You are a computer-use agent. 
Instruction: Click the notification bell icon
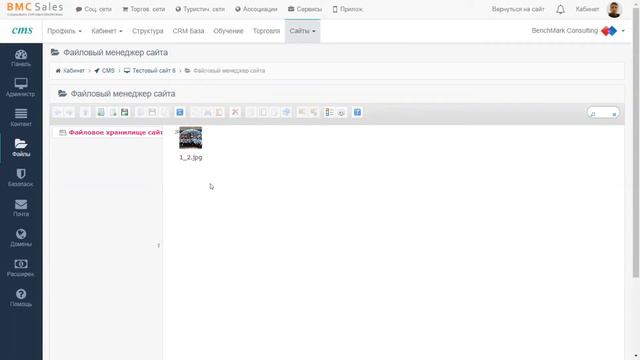[560, 9]
